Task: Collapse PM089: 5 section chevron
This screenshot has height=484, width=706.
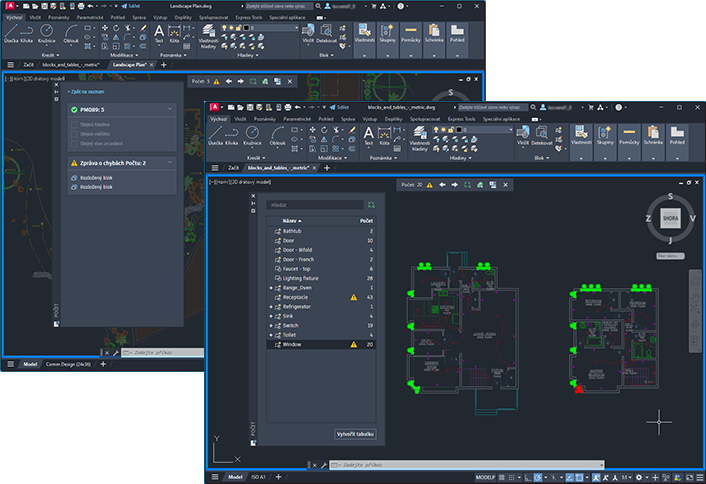Action: [x=170, y=109]
